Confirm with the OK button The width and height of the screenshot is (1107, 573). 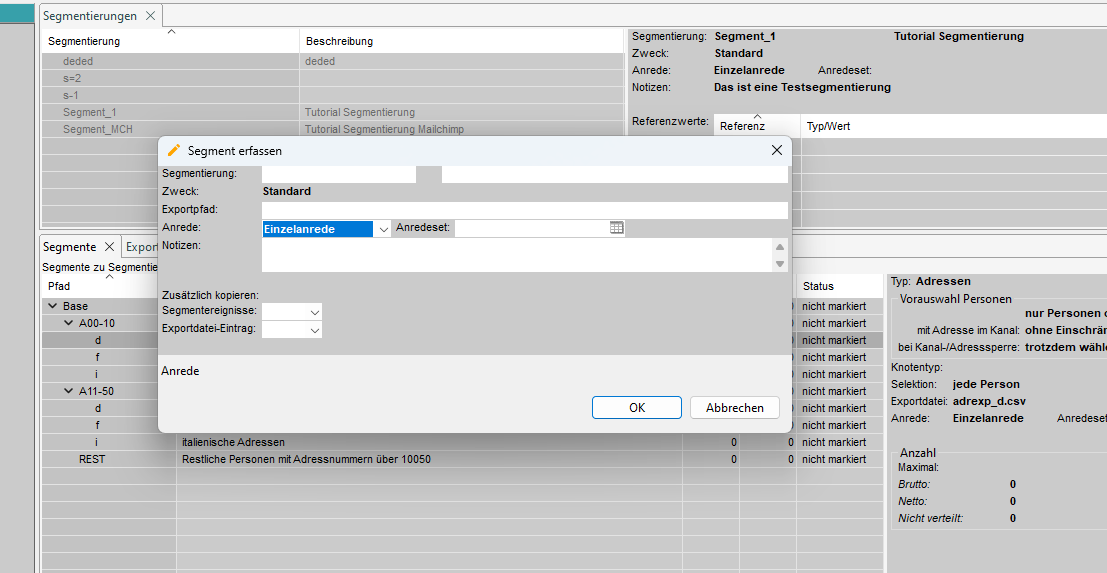pos(636,407)
